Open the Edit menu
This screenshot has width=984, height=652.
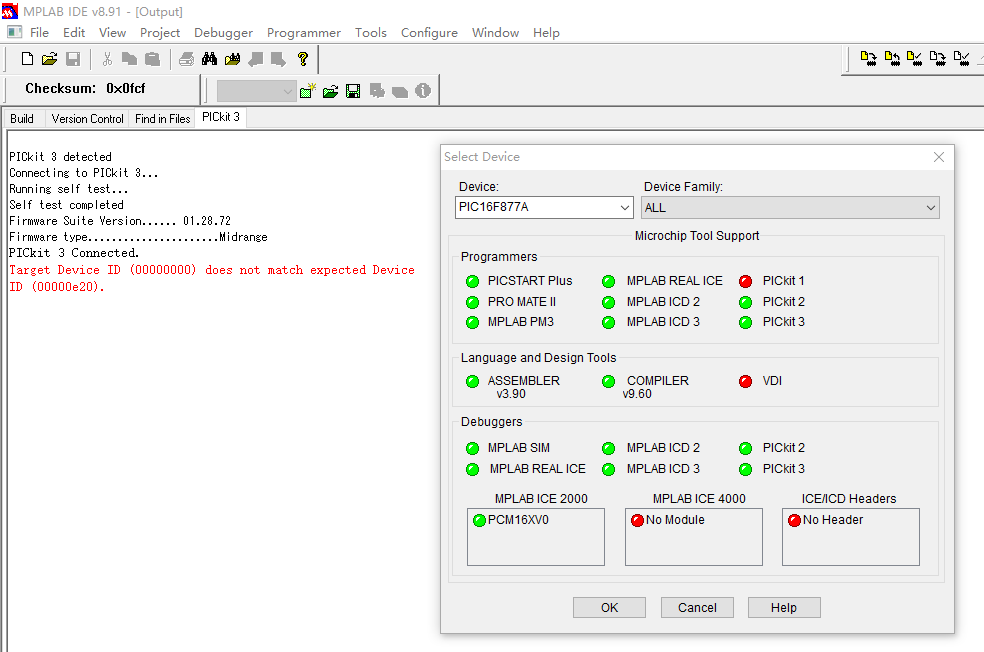click(x=73, y=33)
